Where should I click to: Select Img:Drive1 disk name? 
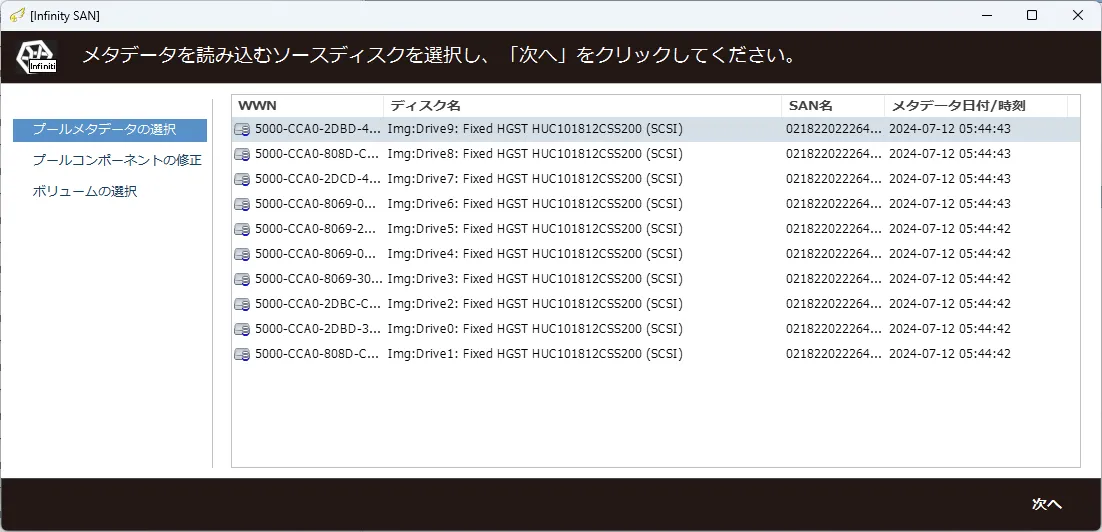pyautogui.click(x=535, y=354)
